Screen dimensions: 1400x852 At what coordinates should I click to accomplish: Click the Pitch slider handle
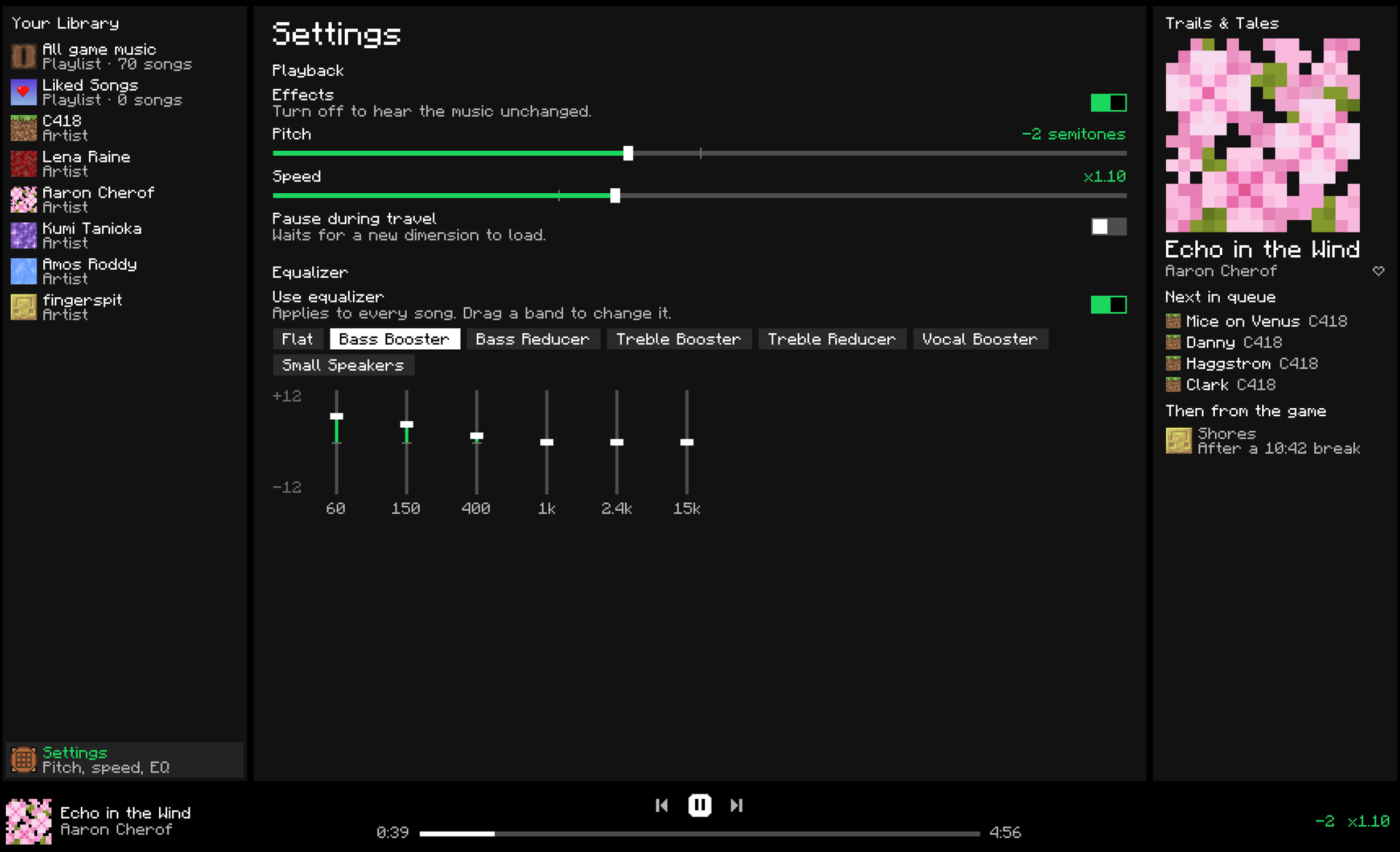(x=628, y=153)
